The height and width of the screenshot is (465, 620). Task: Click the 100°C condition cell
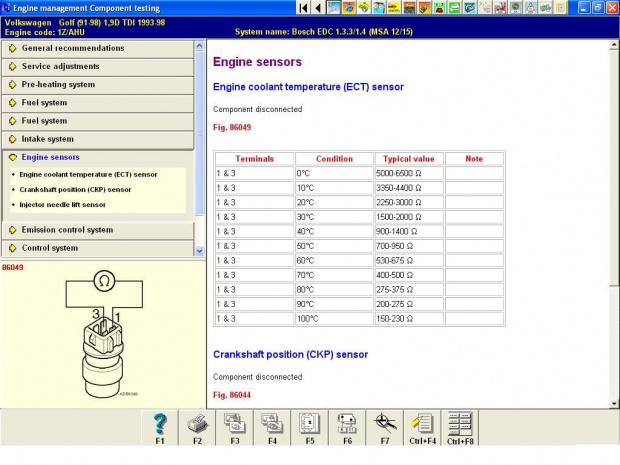334,319
